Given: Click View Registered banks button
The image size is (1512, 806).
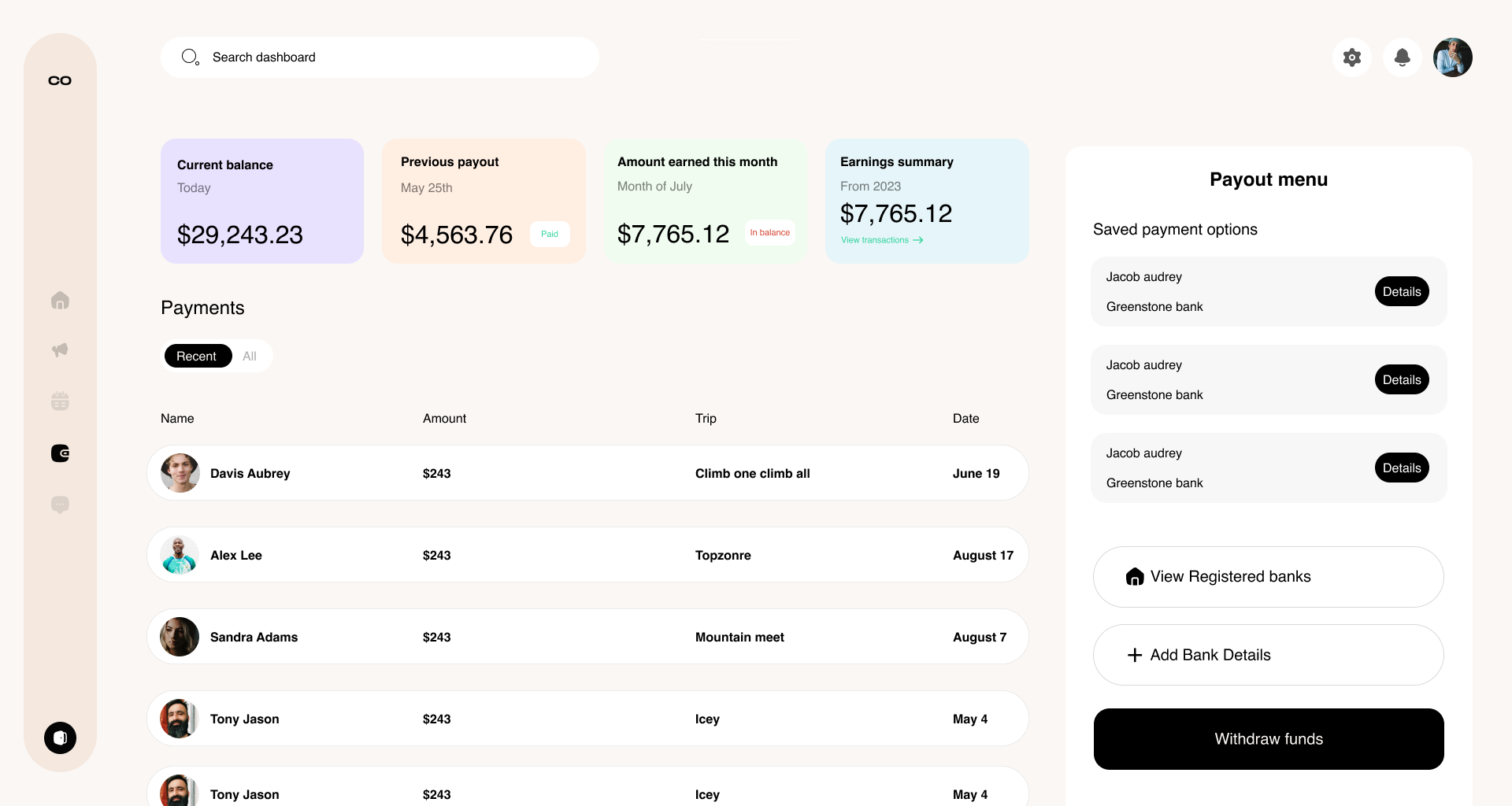Looking at the screenshot, I should pyautogui.click(x=1268, y=577).
